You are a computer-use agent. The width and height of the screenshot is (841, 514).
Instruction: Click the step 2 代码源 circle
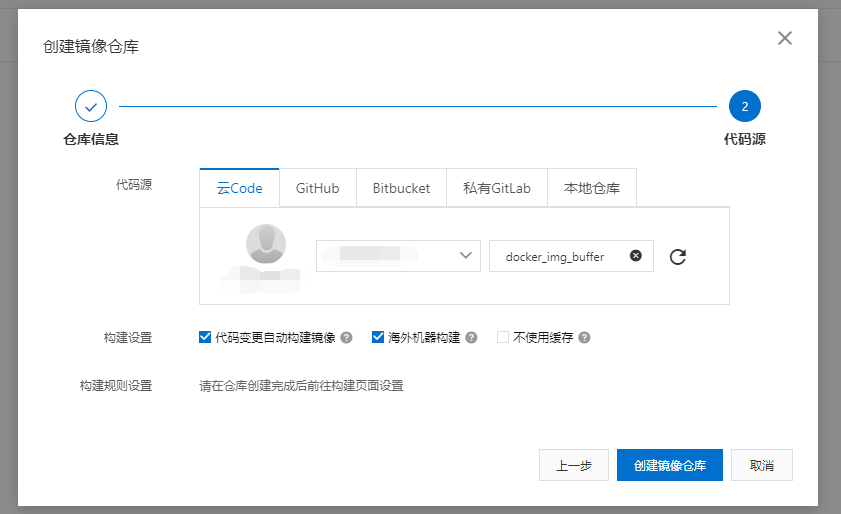[x=745, y=106]
